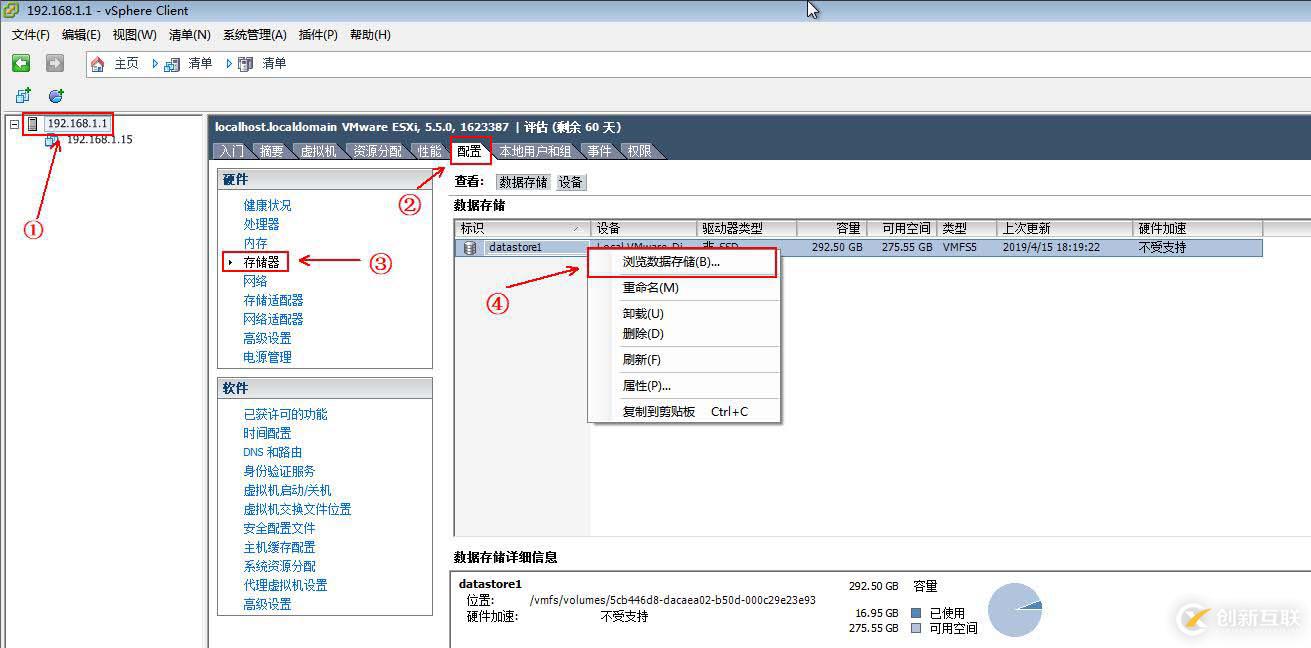Open 电源管理 hardware link

(x=267, y=357)
